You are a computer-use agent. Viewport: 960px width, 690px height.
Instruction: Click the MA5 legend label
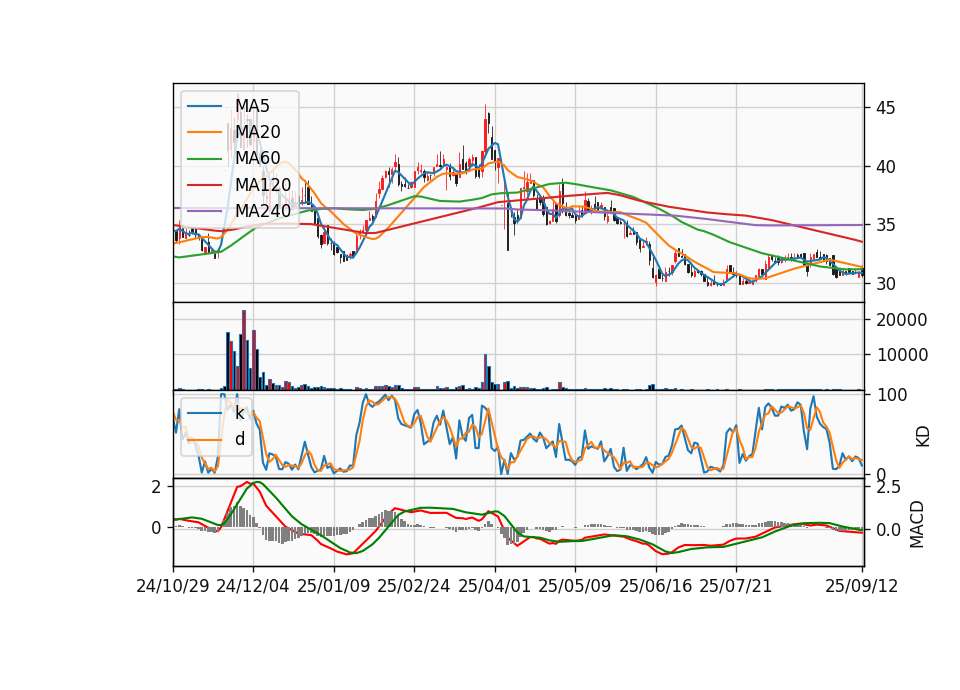pyautogui.click(x=252, y=106)
